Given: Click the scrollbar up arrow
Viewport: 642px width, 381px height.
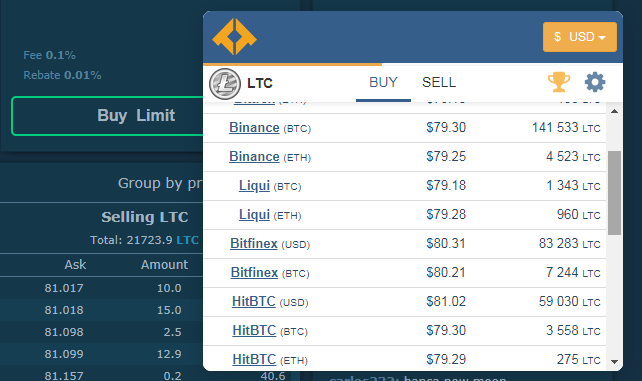Looking at the screenshot, I should click(x=614, y=111).
